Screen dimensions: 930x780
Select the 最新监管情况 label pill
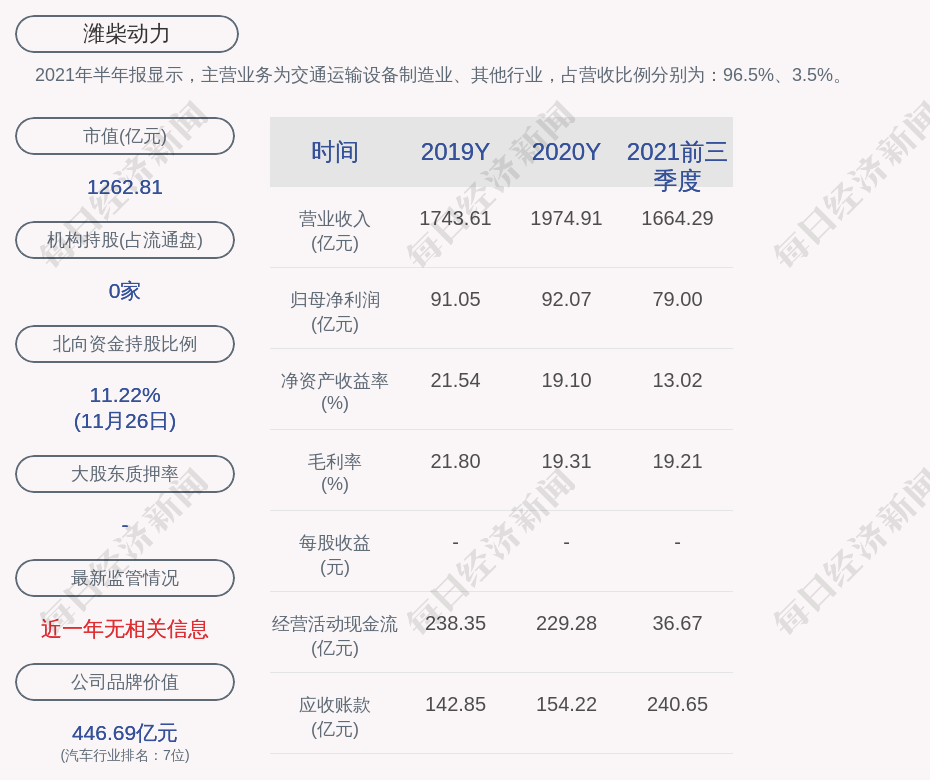(125, 578)
